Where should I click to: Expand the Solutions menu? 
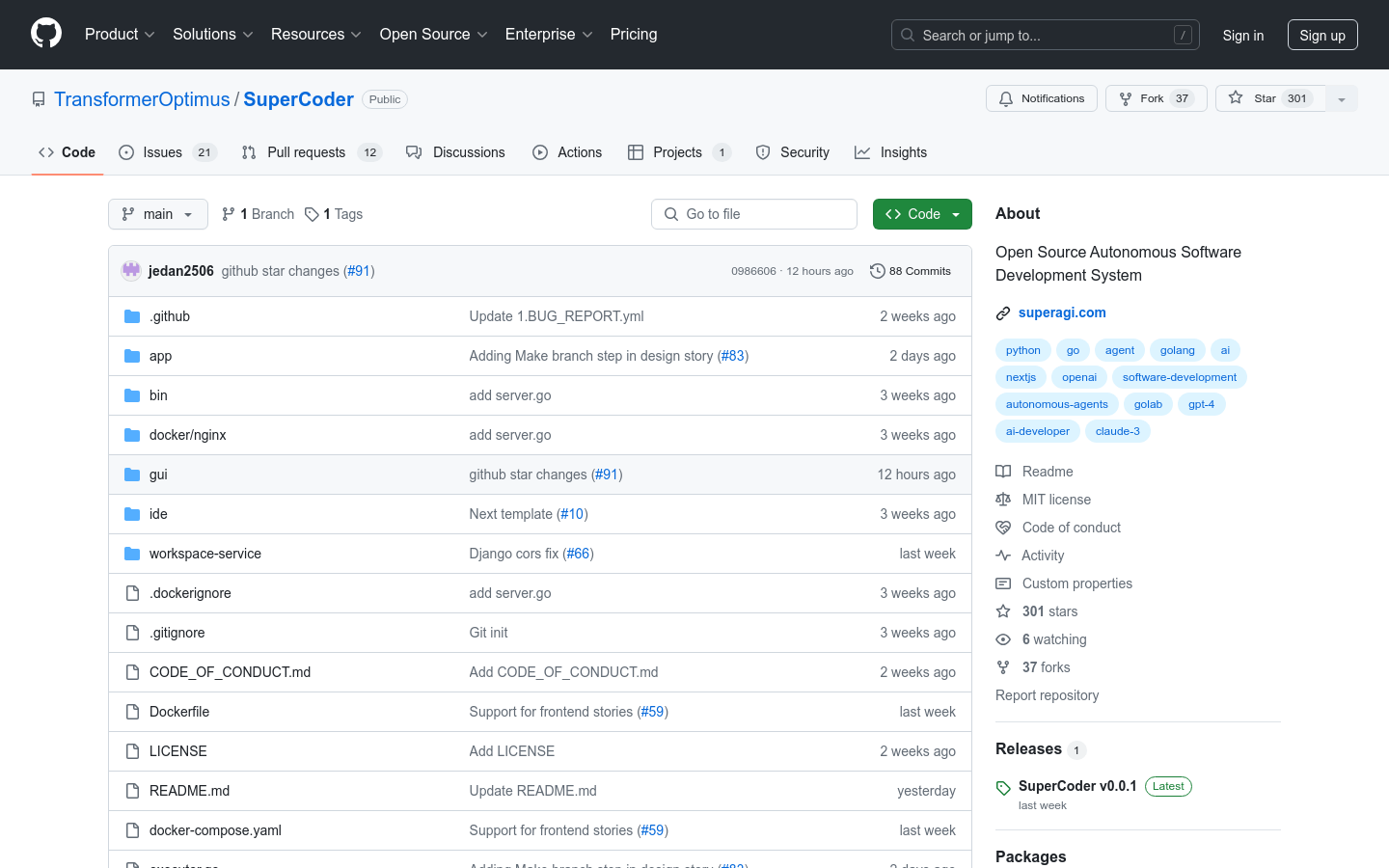coord(213,35)
